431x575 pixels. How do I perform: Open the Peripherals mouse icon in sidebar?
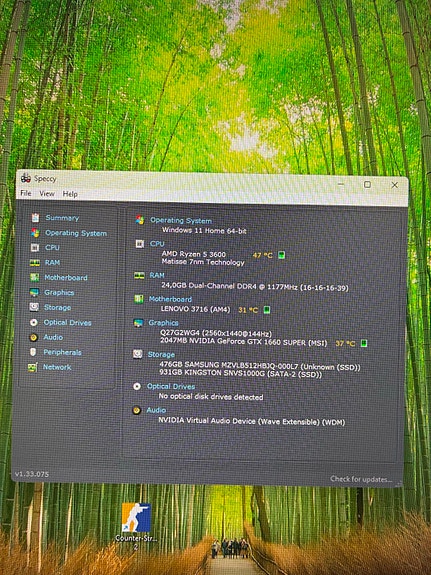[x=33, y=352]
